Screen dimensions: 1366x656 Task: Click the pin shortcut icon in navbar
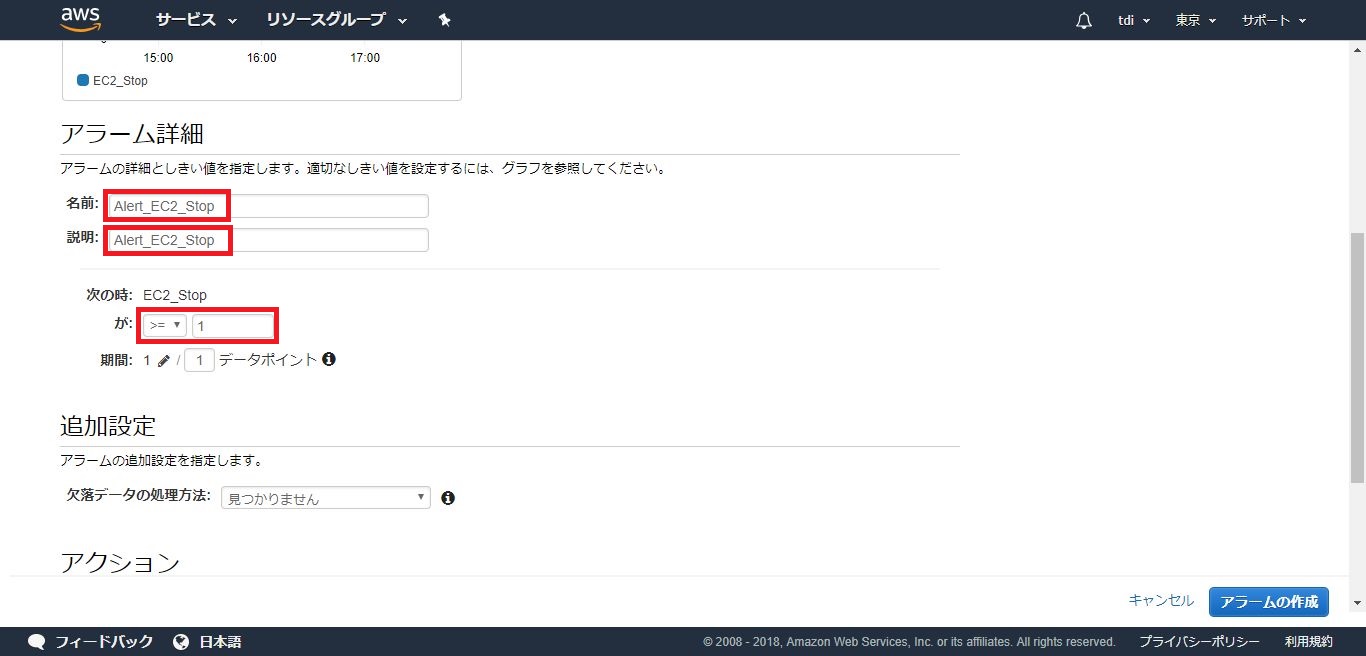point(445,20)
